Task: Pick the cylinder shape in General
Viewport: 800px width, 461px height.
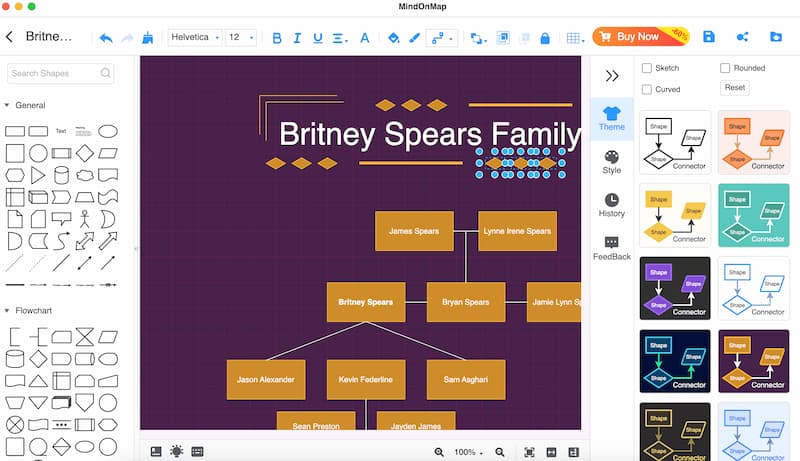Action: pyautogui.click(x=61, y=175)
